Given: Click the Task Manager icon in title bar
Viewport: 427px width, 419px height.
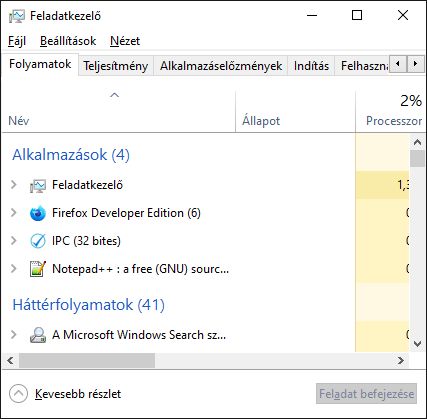Looking at the screenshot, I should coord(17,16).
